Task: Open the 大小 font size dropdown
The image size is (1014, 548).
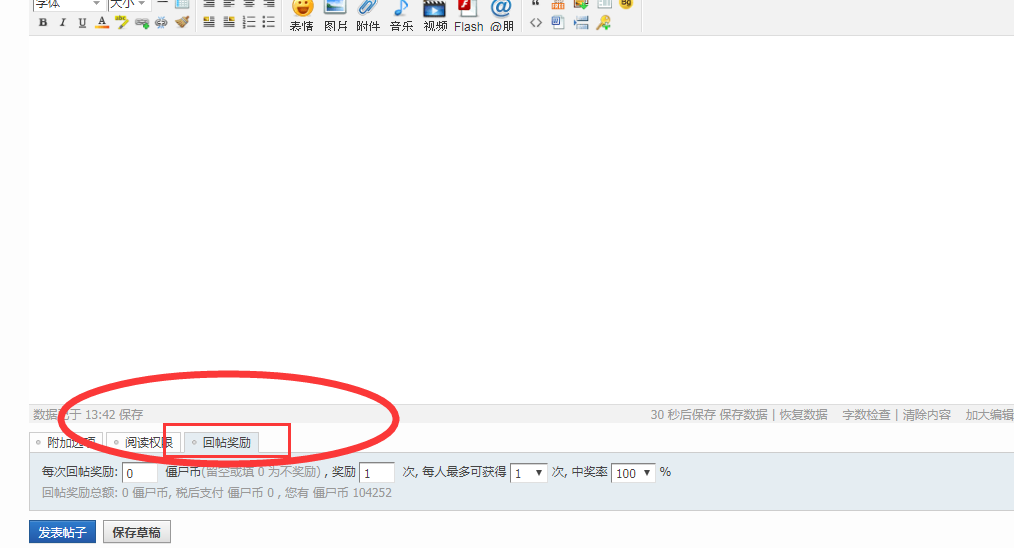Action: (129, 5)
